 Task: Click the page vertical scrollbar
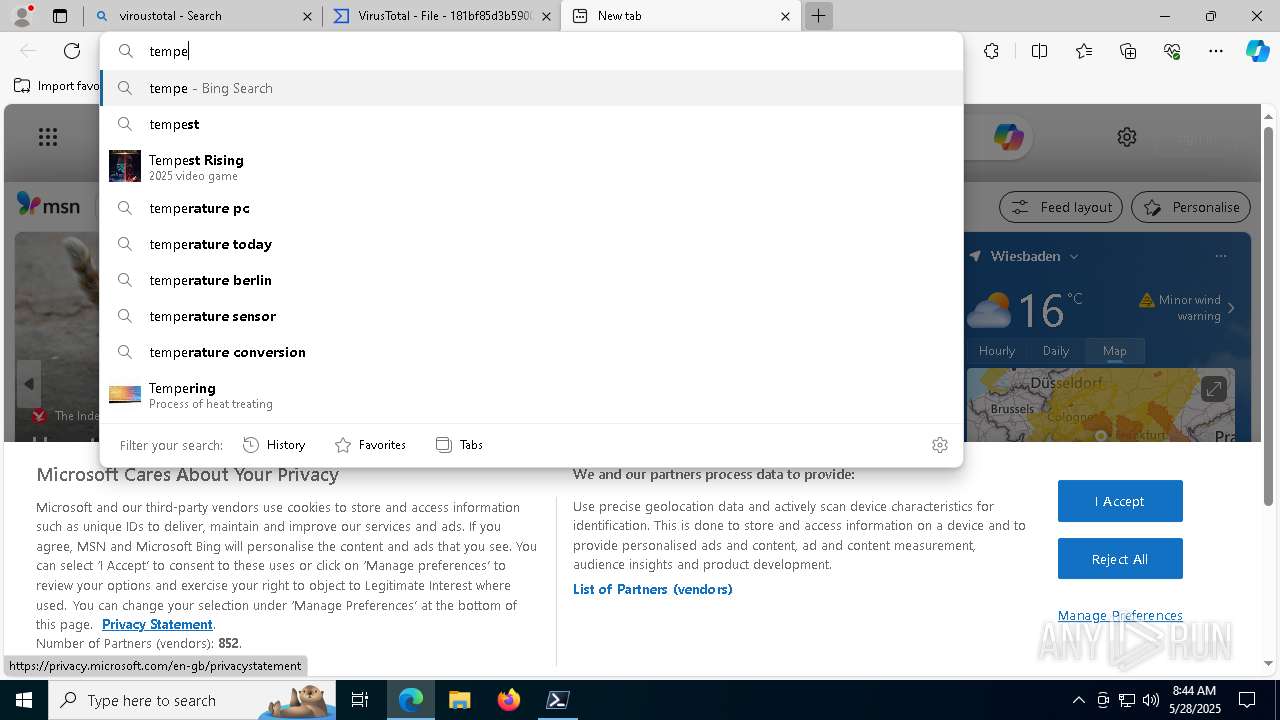click(1269, 316)
